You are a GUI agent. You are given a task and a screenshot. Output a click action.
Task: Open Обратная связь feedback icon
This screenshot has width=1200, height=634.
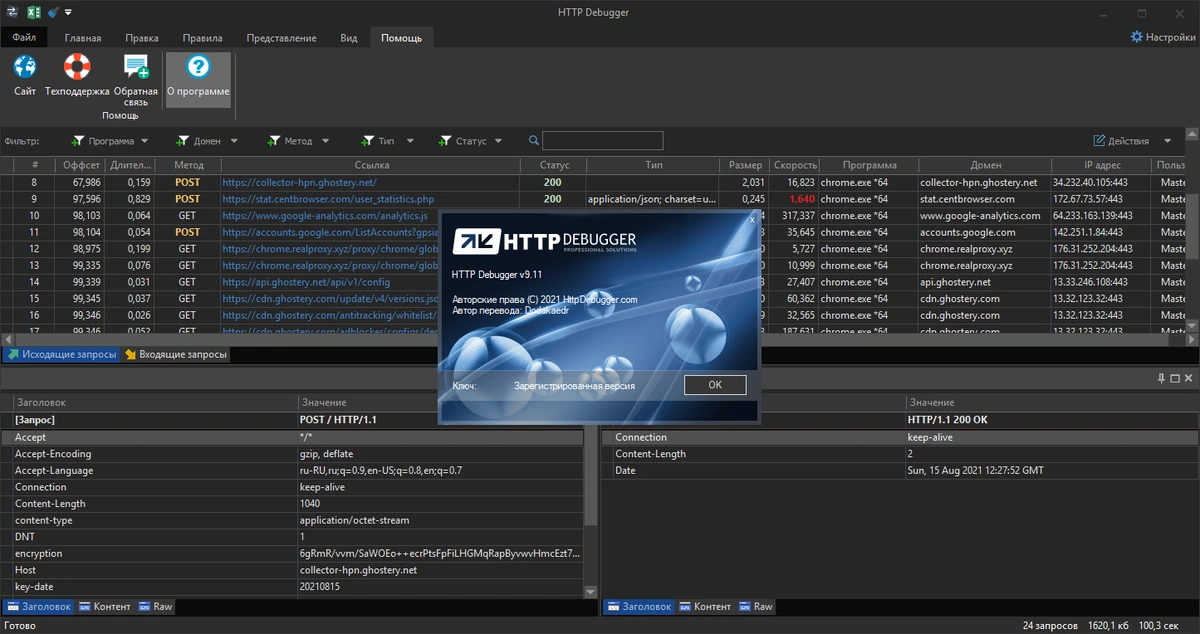point(135,67)
